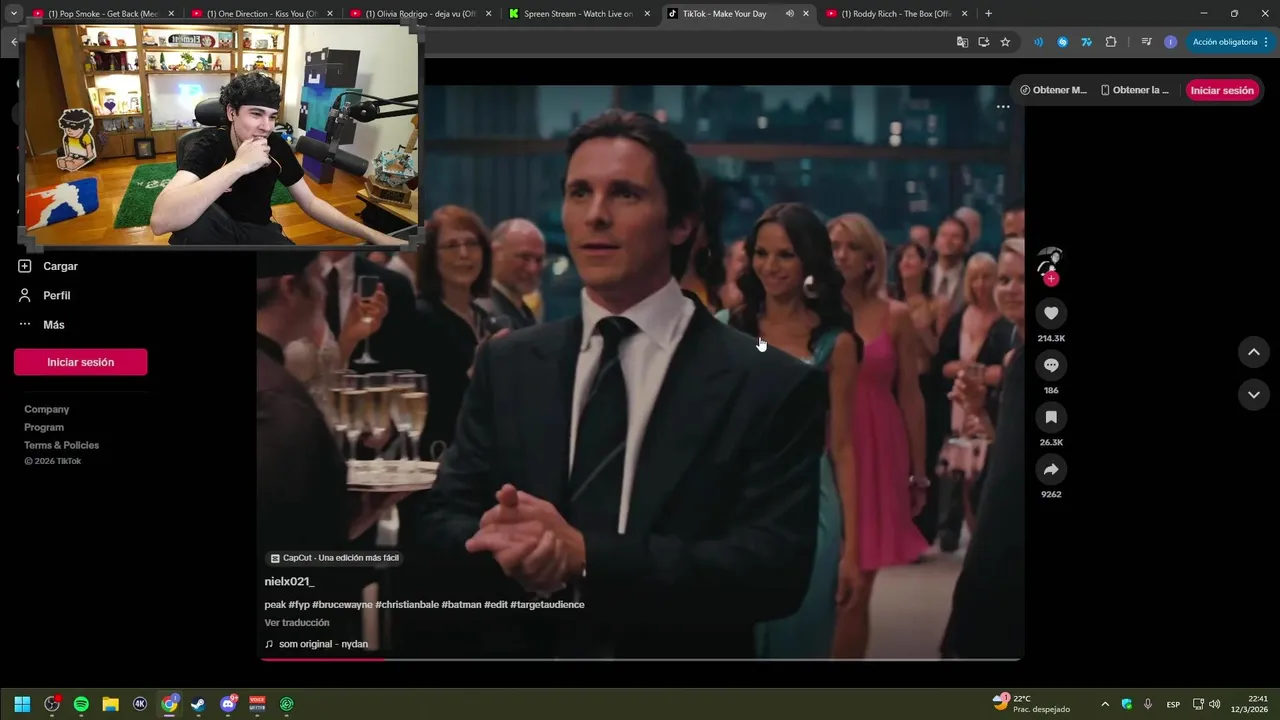
Task: Expand the Program footer section
Action: 44,427
